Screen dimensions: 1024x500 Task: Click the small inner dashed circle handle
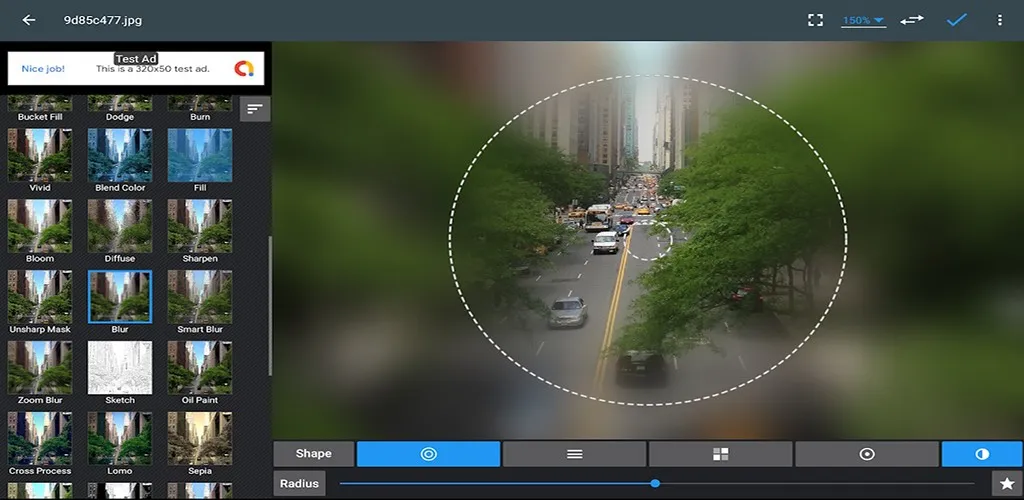pos(648,240)
